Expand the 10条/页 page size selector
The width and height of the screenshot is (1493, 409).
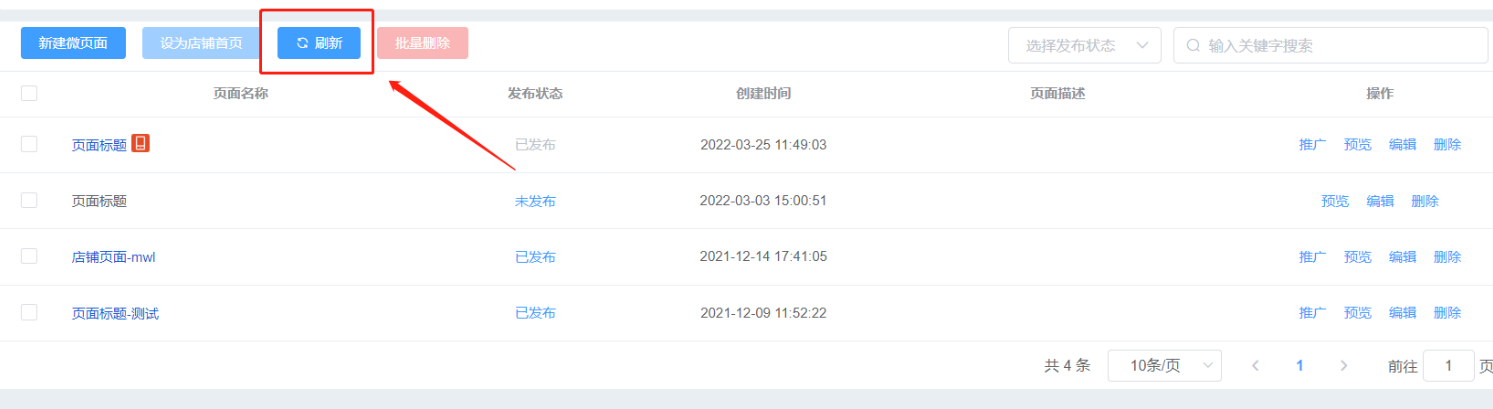click(x=1165, y=366)
